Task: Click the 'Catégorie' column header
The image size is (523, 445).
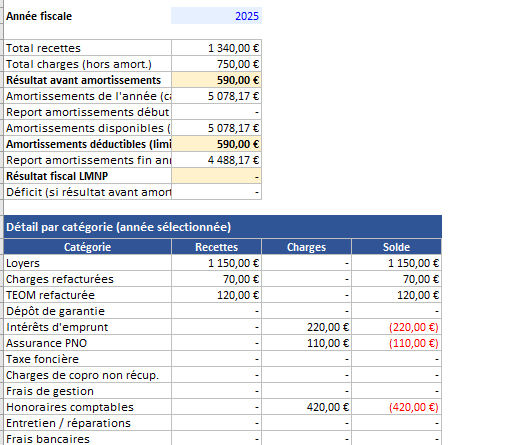Action: (88, 247)
